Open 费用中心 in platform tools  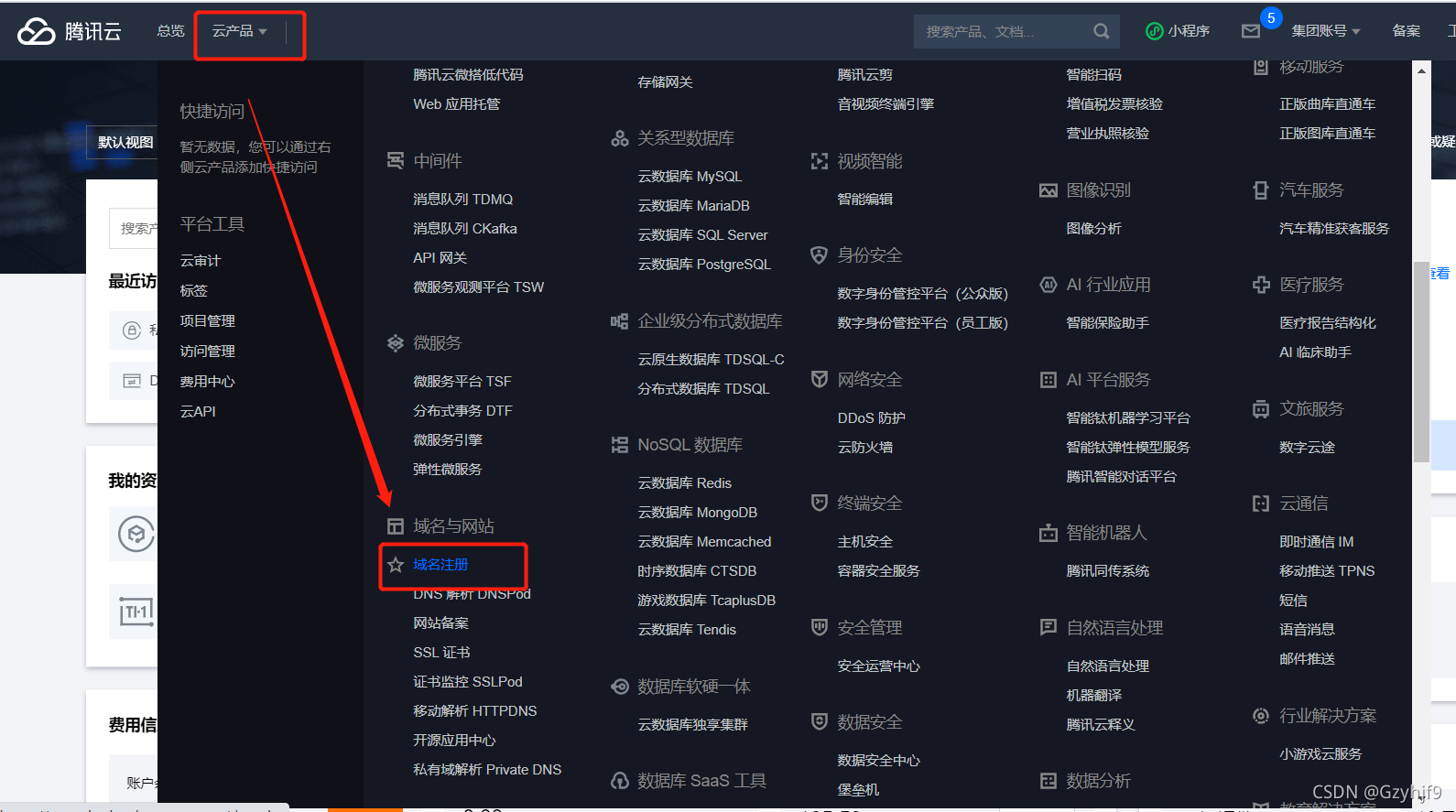pyautogui.click(x=208, y=382)
